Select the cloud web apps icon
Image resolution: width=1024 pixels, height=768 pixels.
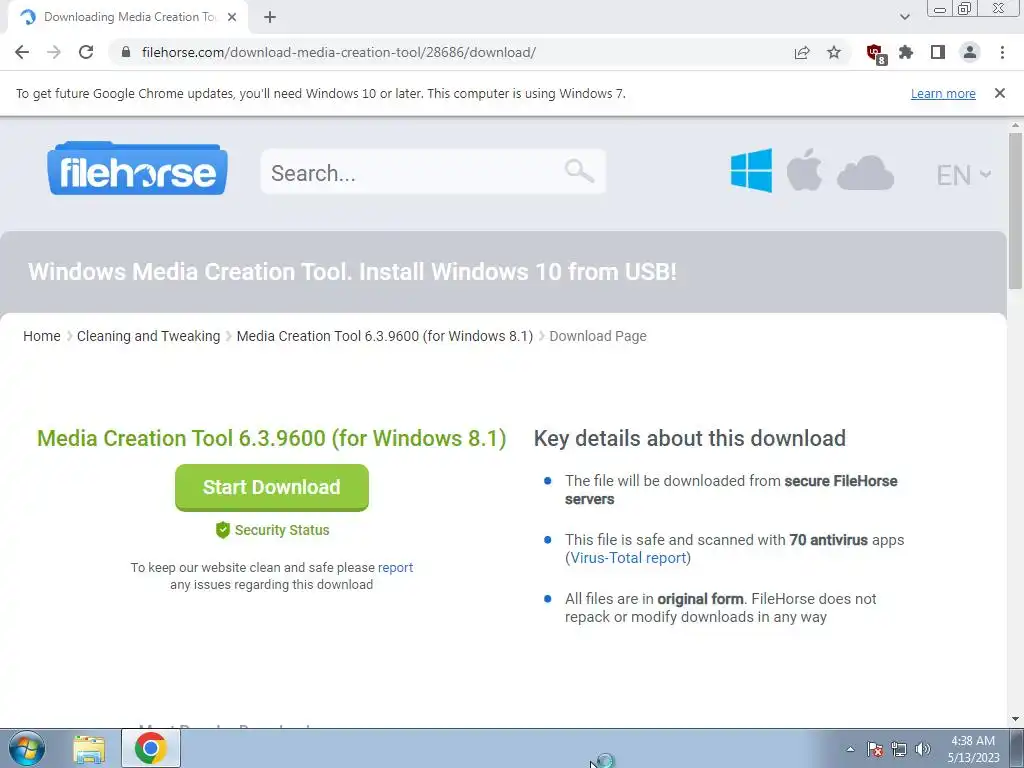pos(865,173)
